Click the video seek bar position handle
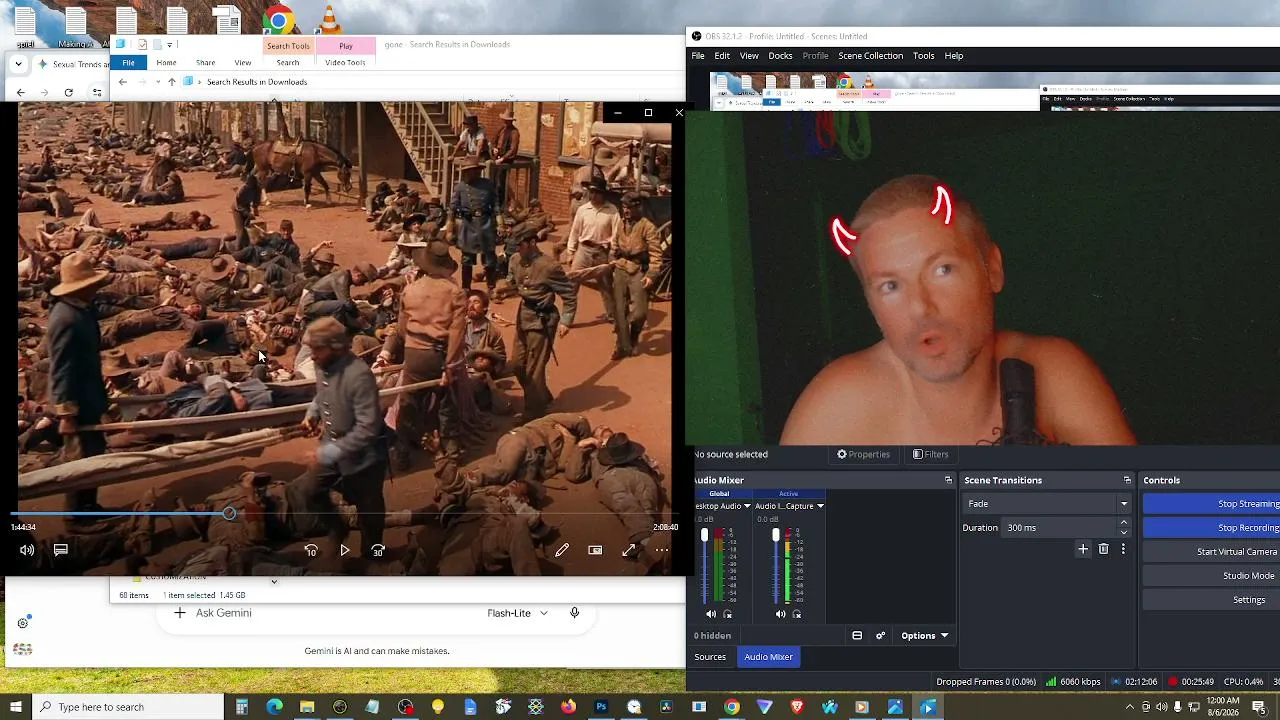Viewport: 1280px width, 720px height. [229, 513]
